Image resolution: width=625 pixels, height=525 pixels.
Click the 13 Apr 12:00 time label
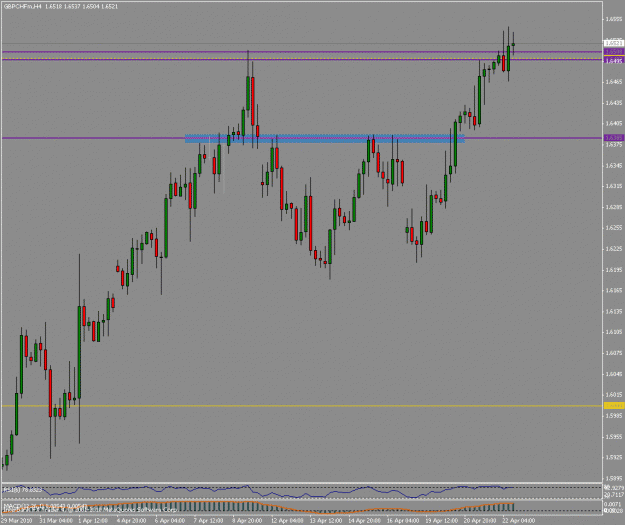[x=326, y=520]
